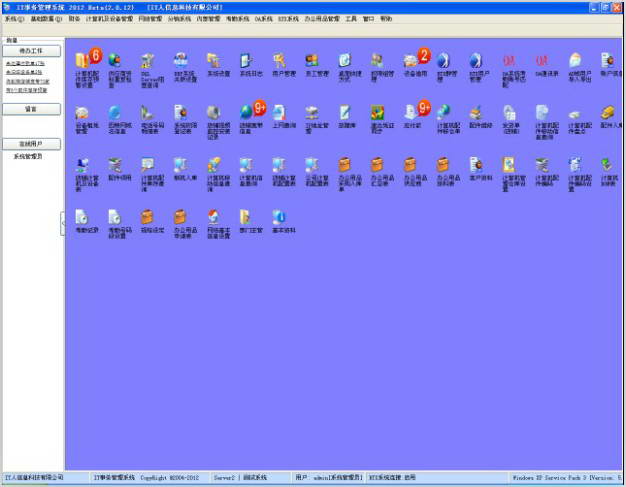Open the 知识库 notepad icon
The height and width of the screenshot is (487, 626).
click(x=345, y=113)
